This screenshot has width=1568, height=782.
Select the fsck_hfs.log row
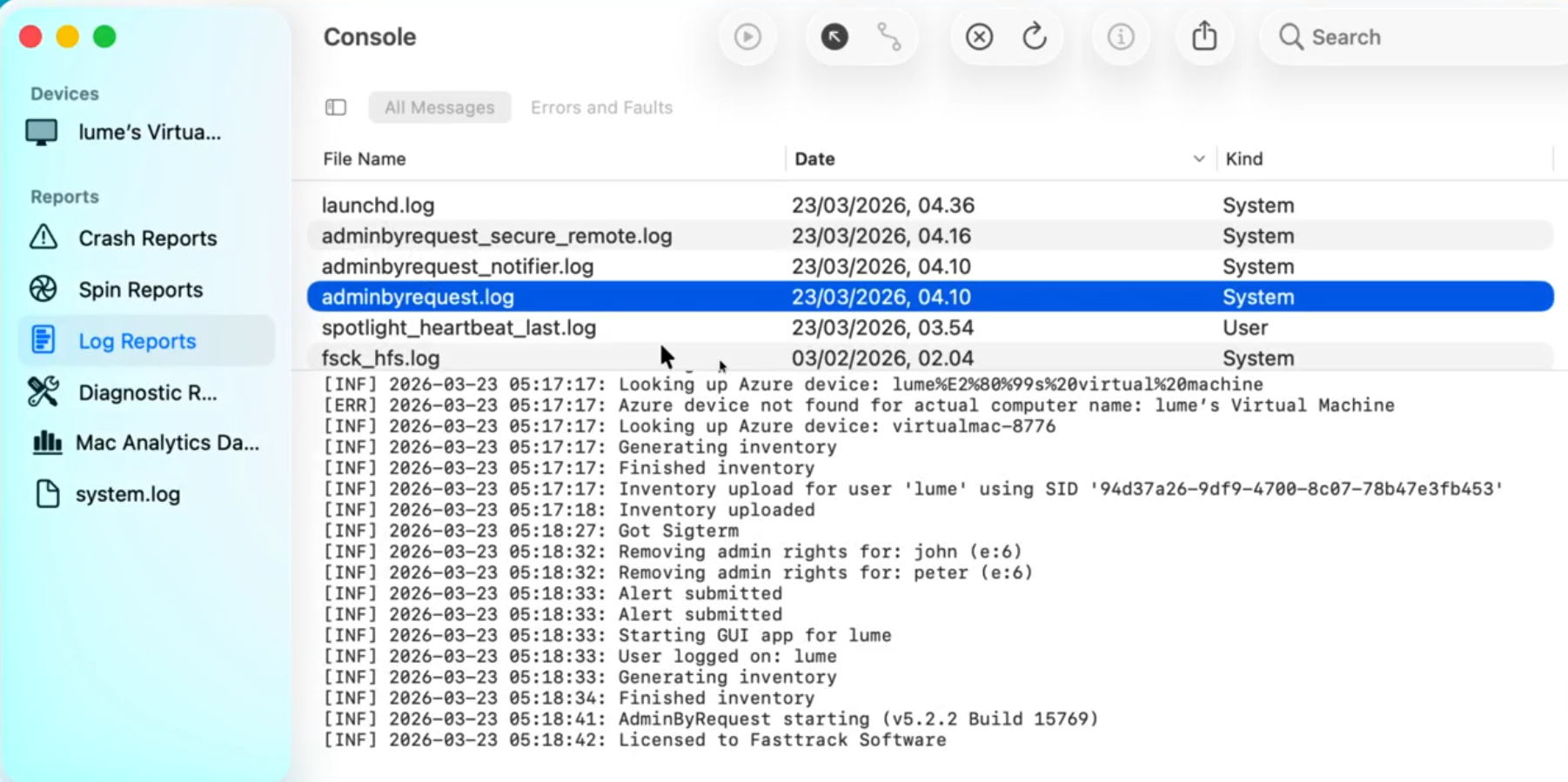click(x=930, y=358)
